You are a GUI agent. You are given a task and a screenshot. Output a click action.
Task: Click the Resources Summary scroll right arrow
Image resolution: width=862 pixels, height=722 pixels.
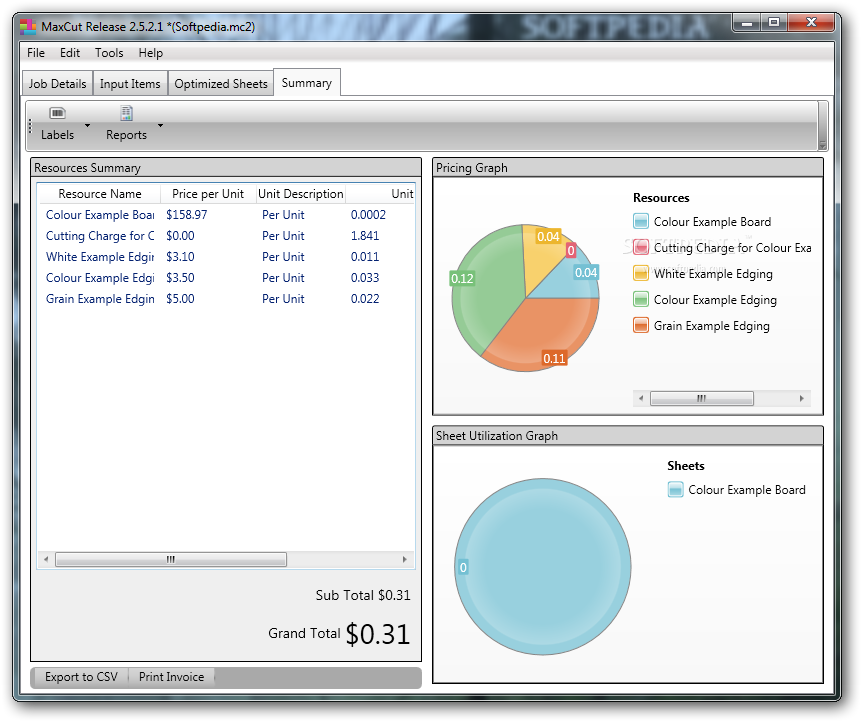(x=405, y=559)
